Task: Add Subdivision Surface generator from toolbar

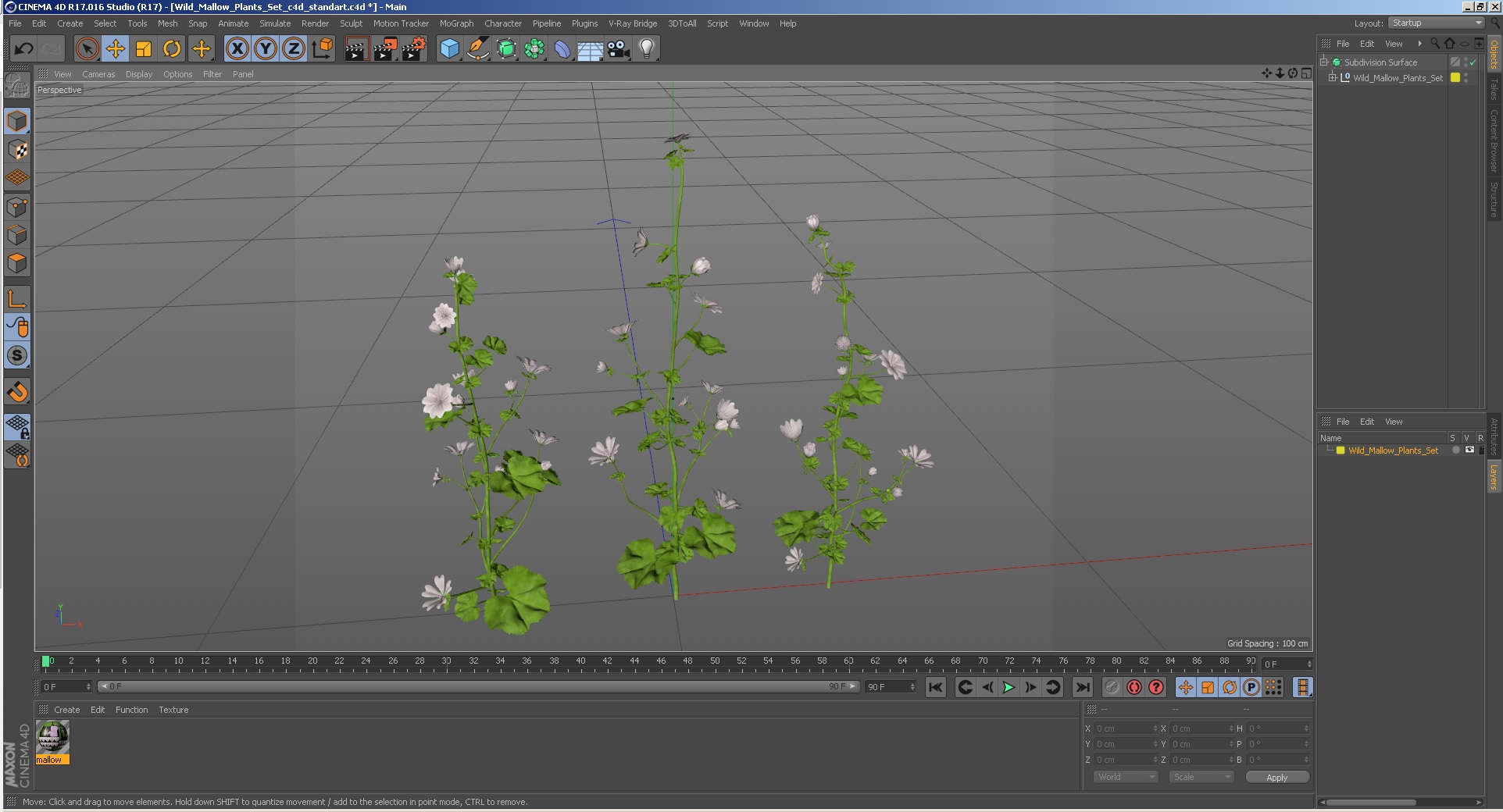Action: tap(506, 49)
